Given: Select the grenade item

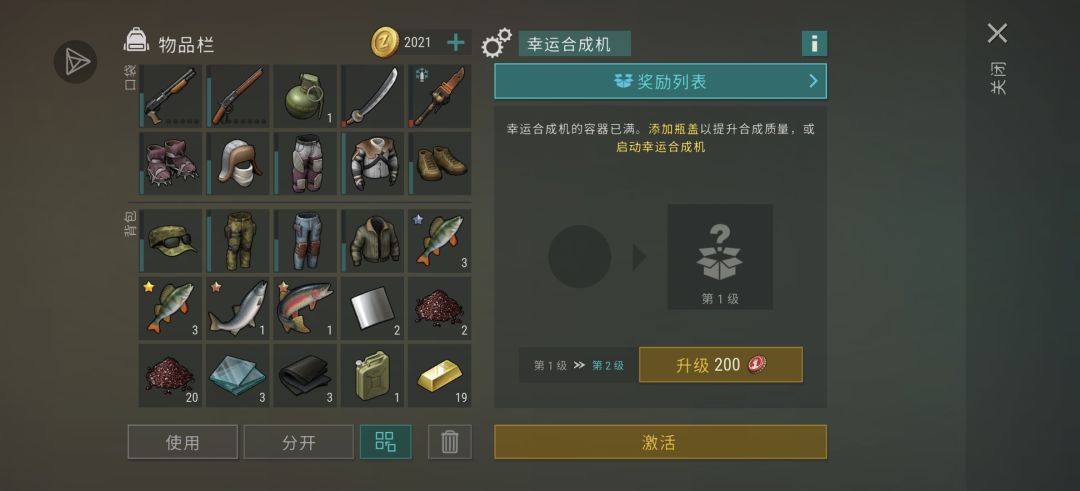Looking at the screenshot, I should [305, 96].
